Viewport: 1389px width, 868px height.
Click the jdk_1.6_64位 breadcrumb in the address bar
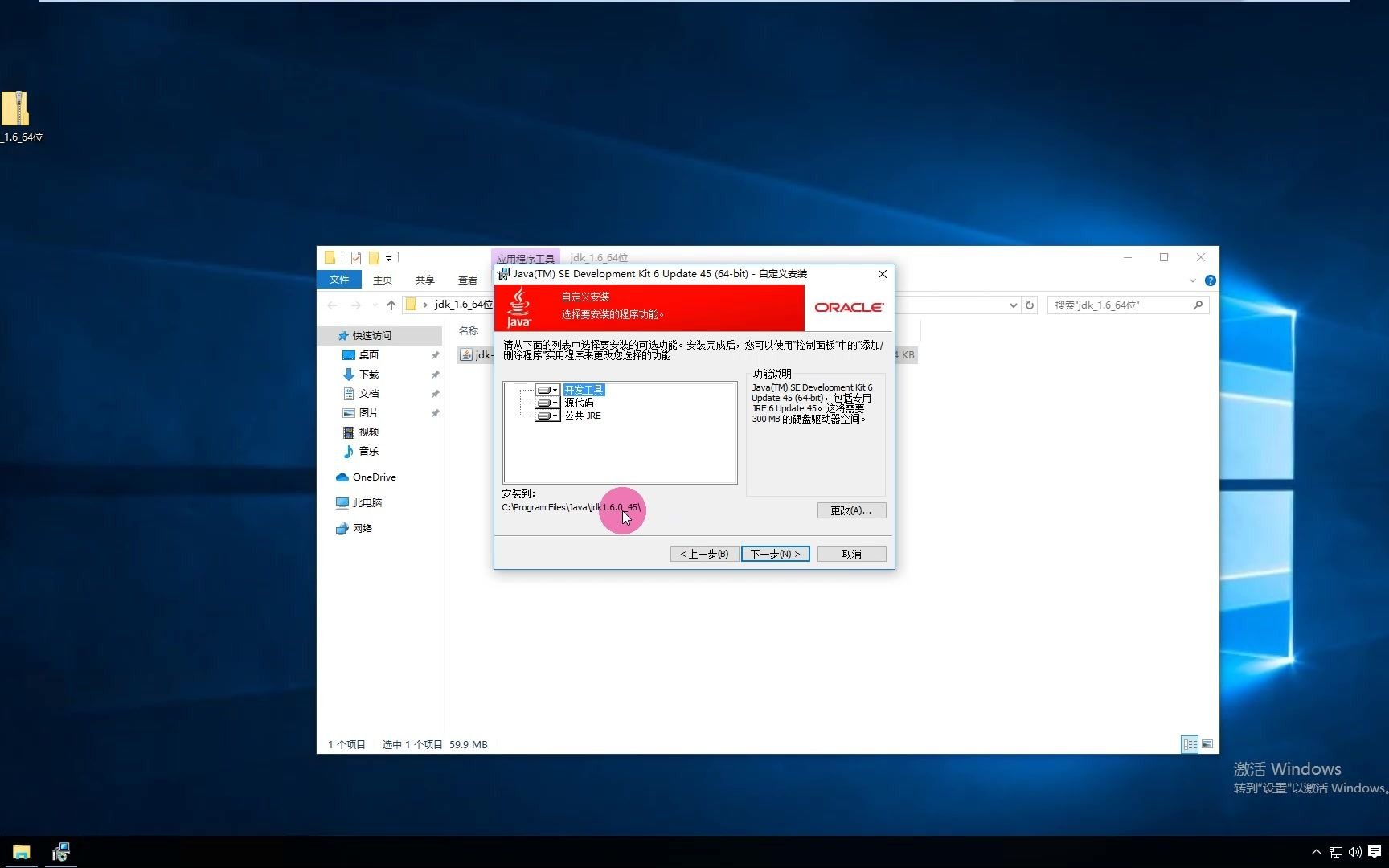point(463,305)
